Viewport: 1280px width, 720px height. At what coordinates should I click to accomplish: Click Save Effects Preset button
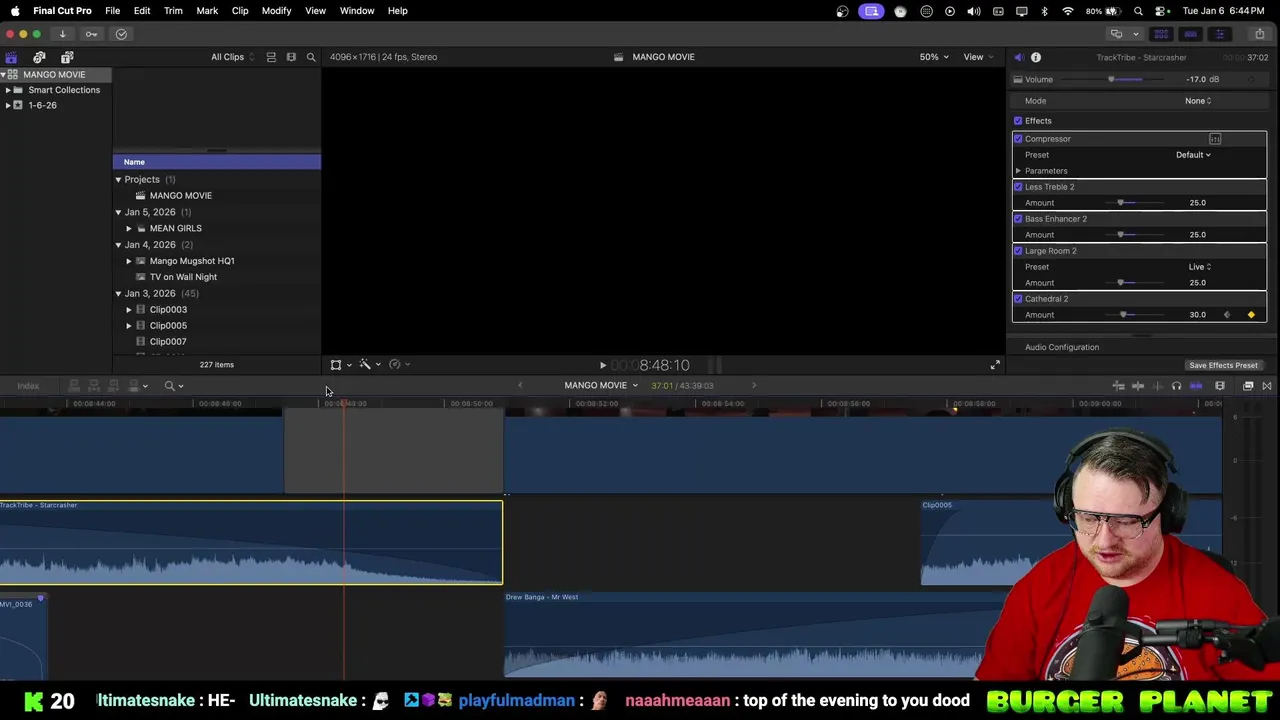(x=1223, y=365)
